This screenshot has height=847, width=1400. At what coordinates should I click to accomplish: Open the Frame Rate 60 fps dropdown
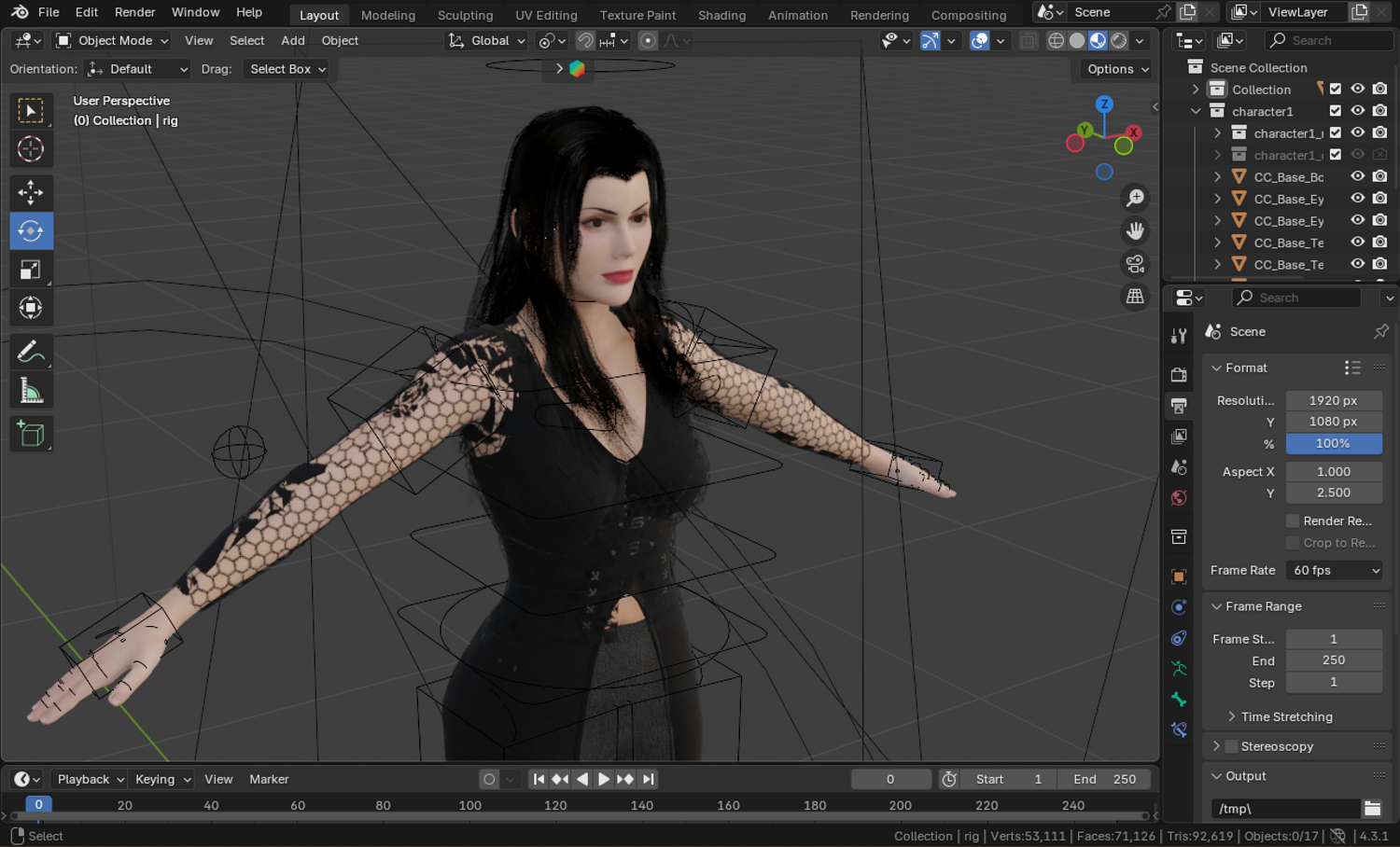pyautogui.click(x=1335, y=570)
